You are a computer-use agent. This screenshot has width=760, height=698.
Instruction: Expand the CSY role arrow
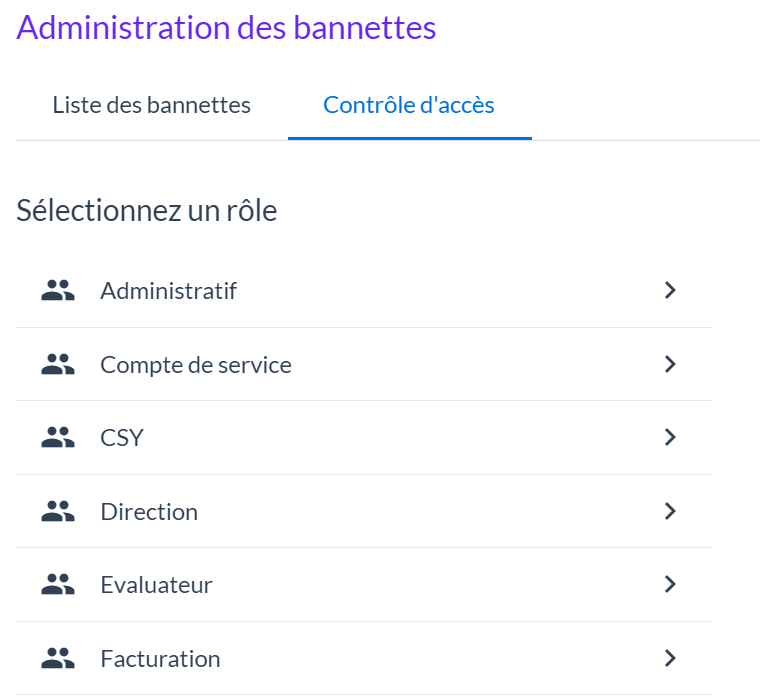(x=670, y=438)
